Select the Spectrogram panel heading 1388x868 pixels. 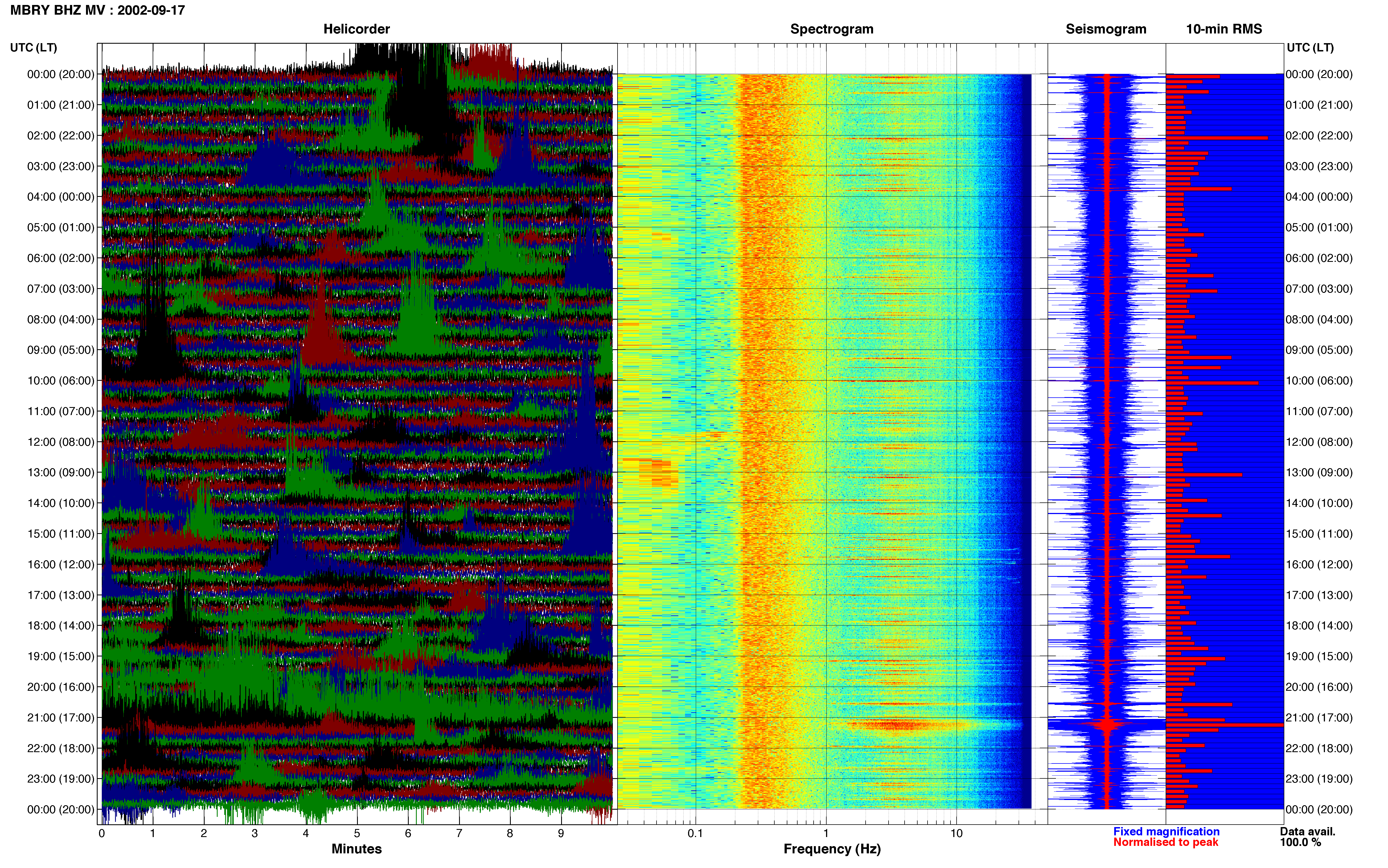[832, 29]
